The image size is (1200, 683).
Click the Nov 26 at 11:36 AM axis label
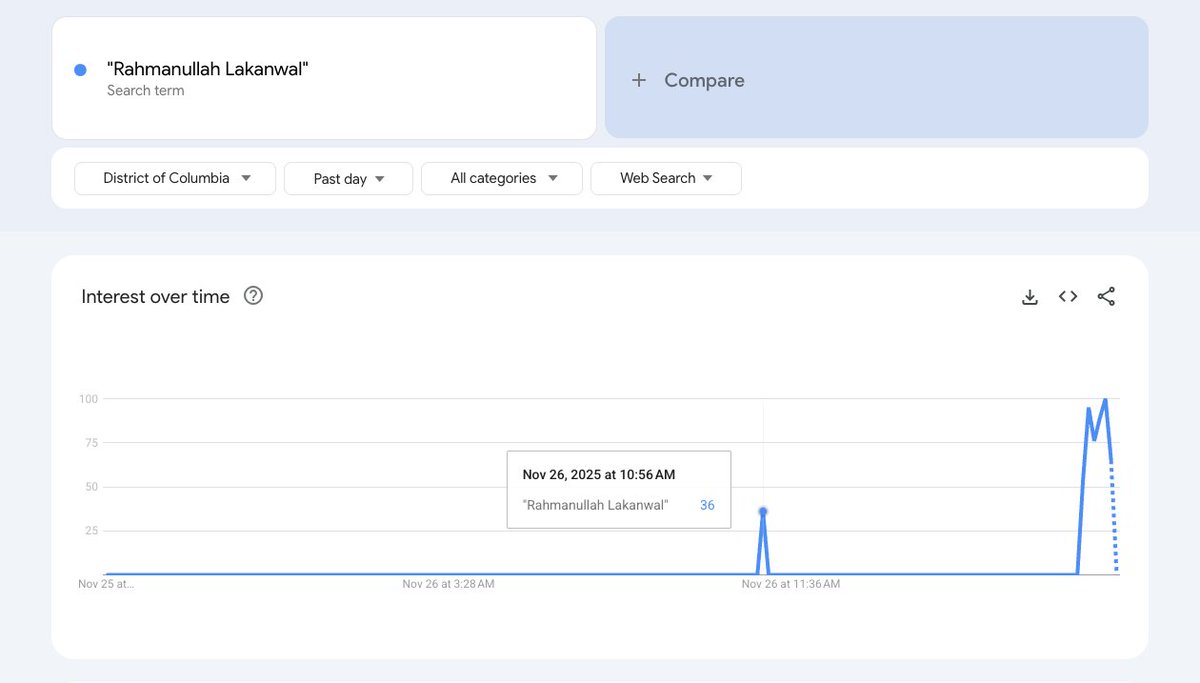[789, 583]
